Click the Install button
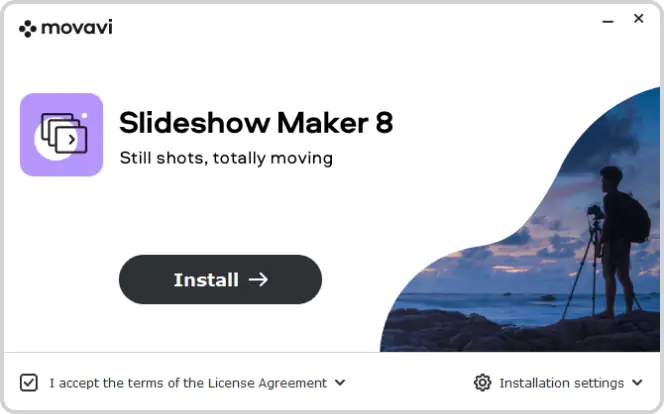The height and width of the screenshot is (414, 664). coord(220,279)
